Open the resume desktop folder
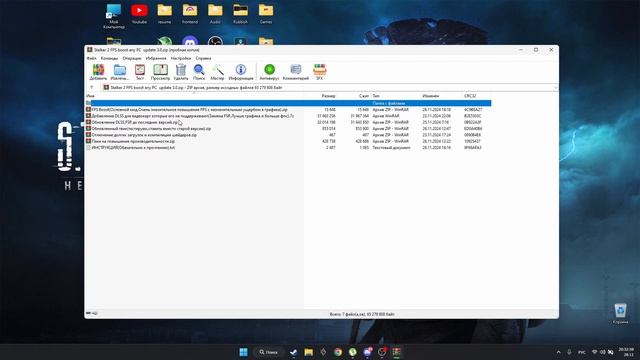Image resolution: width=640 pixels, height=360 pixels. point(164,14)
